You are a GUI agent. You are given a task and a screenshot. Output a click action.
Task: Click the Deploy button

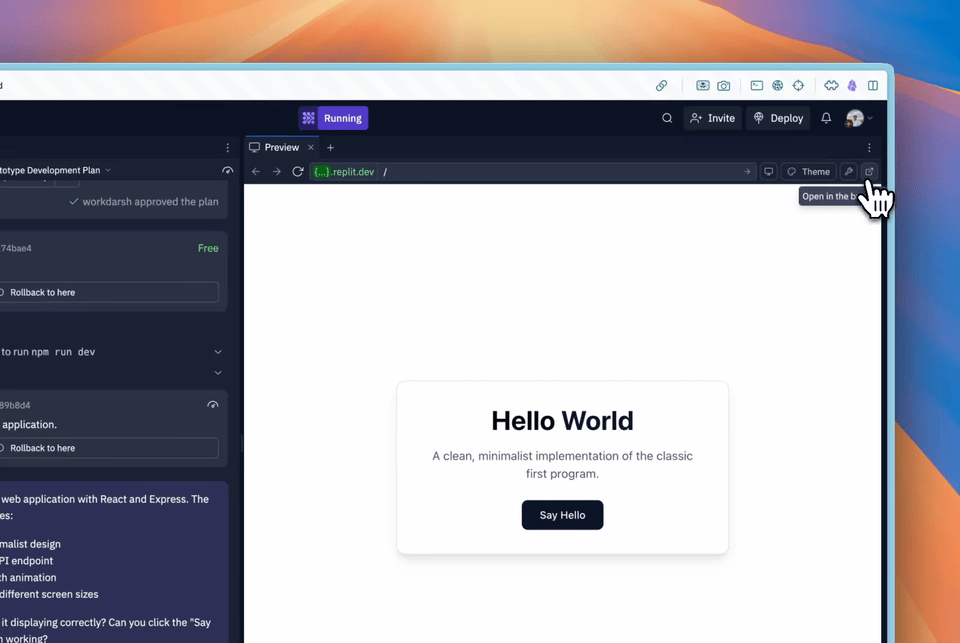pyautogui.click(x=778, y=118)
